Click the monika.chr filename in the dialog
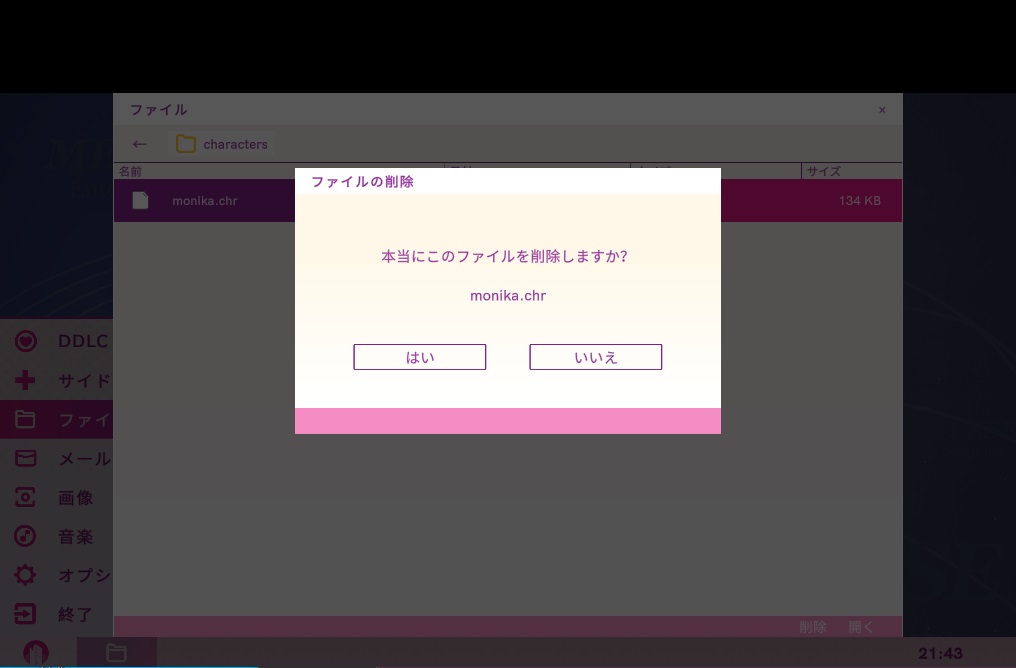Screen dimensions: 1016x668 [508, 295]
